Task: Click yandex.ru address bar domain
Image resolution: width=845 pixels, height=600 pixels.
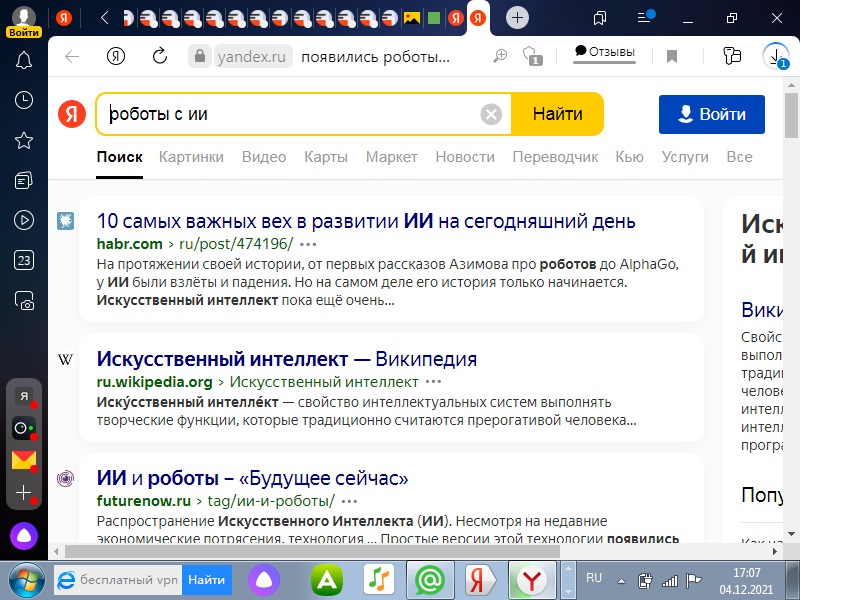Action: [x=252, y=57]
